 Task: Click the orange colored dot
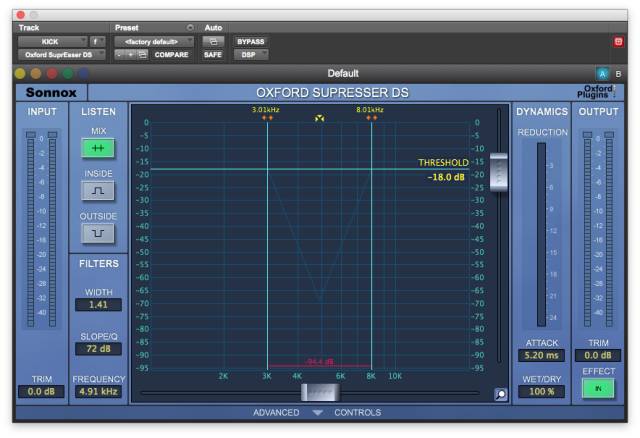[36, 74]
